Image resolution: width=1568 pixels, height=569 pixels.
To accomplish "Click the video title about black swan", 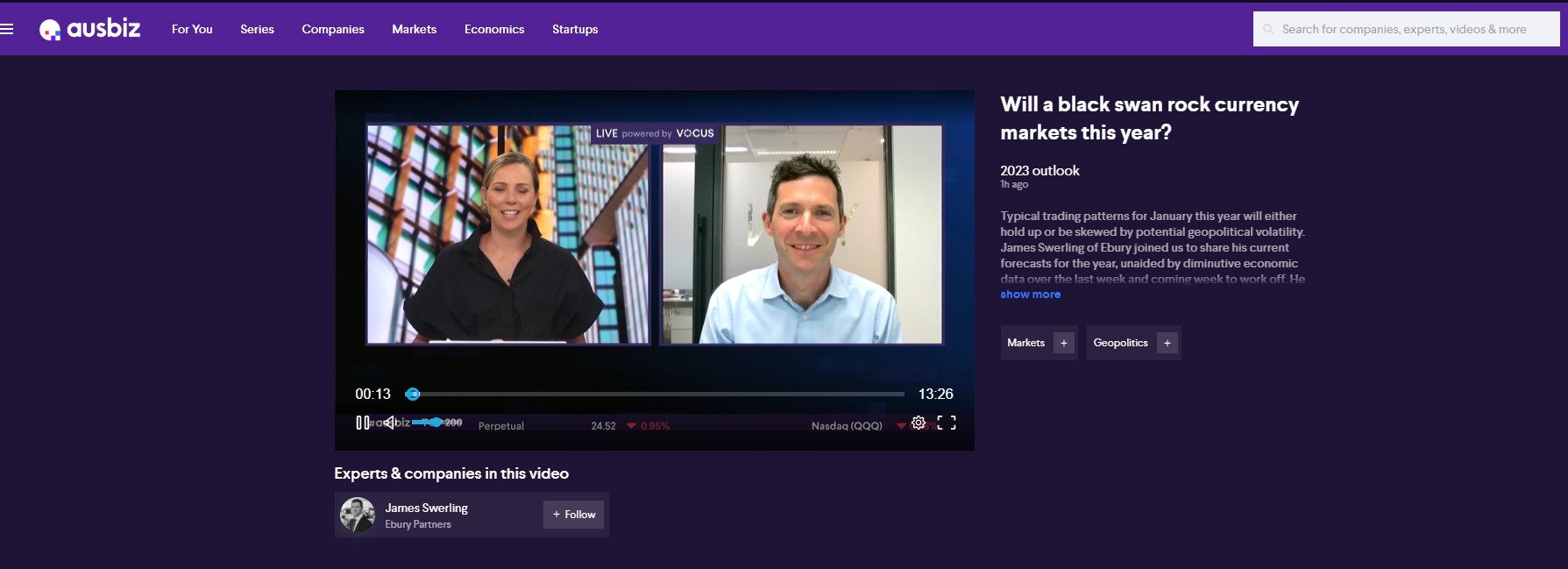I will coord(1149,118).
